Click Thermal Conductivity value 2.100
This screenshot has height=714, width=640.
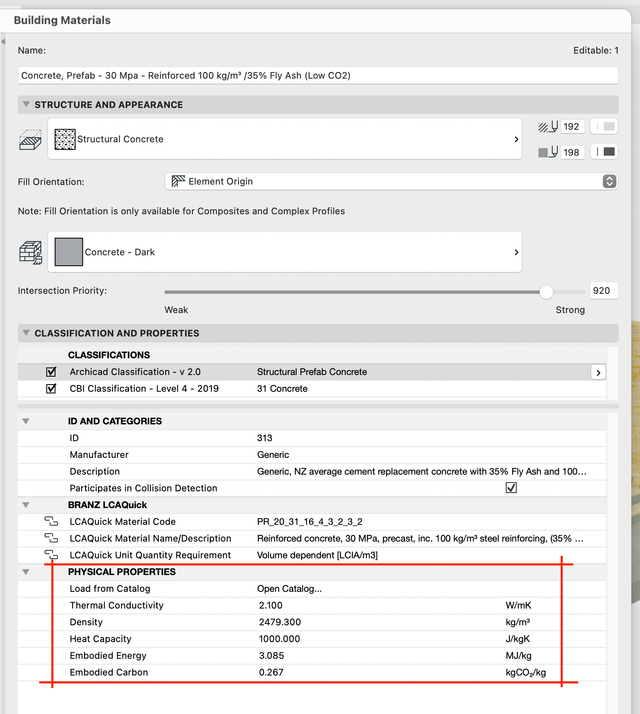coord(271,606)
